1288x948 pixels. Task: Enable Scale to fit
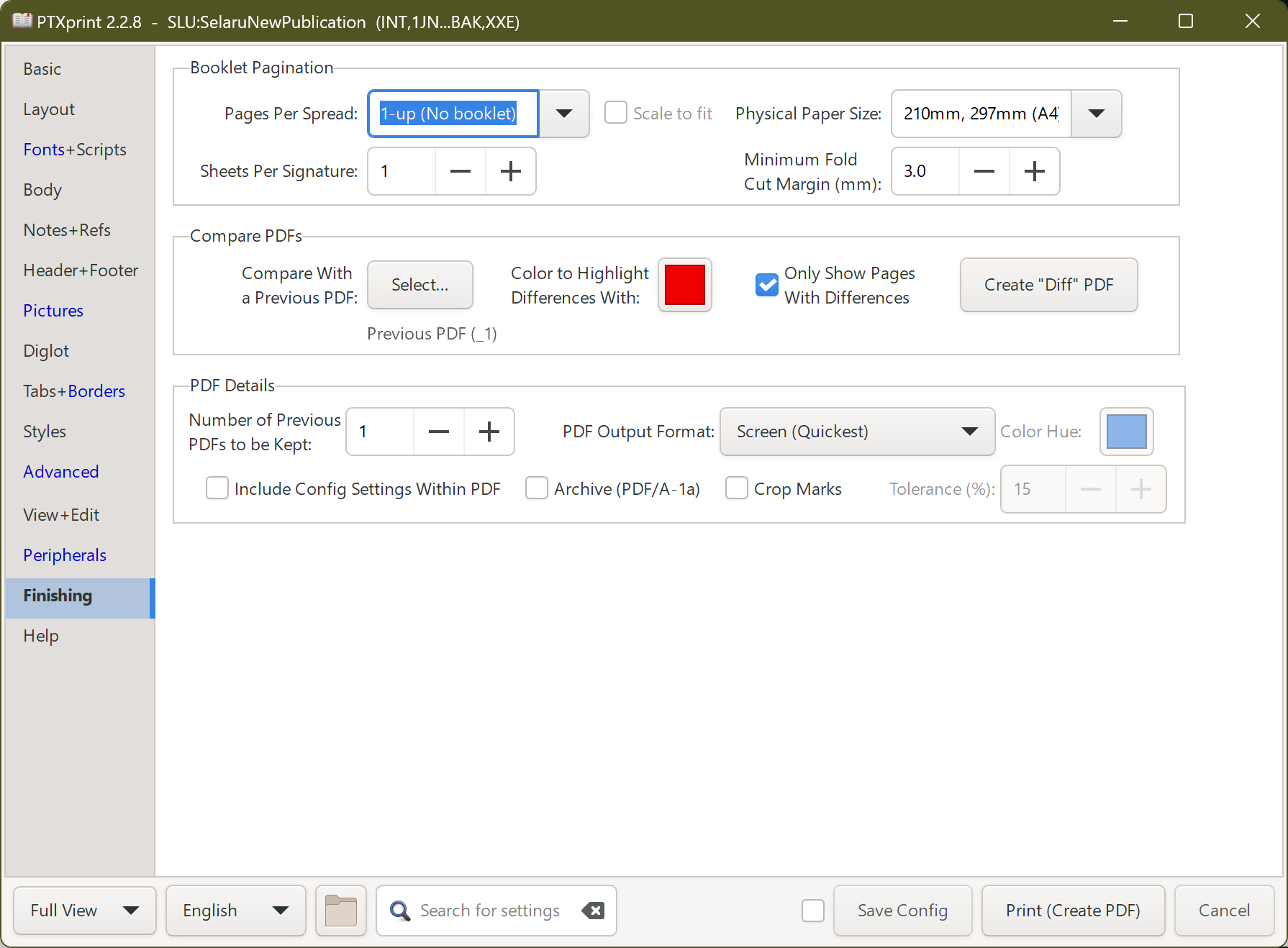click(616, 113)
